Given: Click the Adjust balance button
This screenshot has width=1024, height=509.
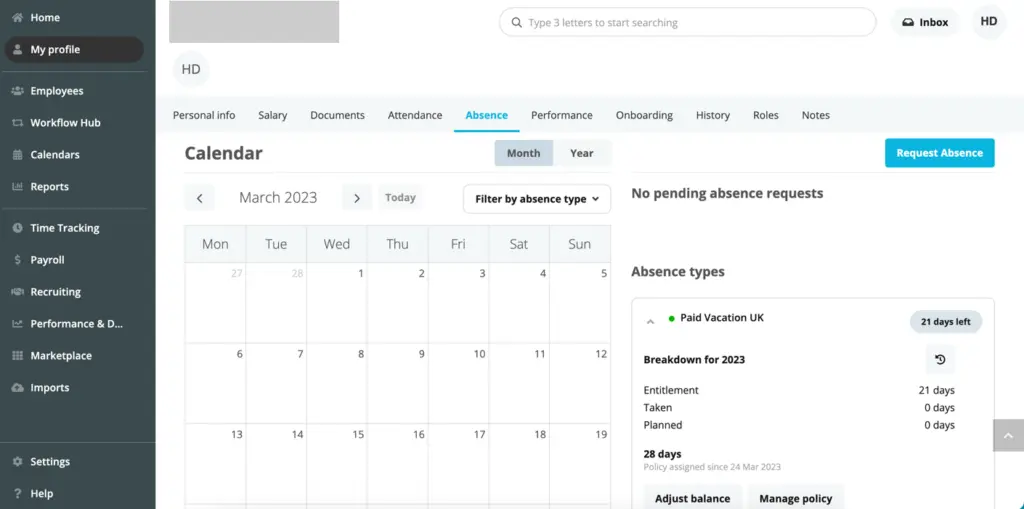Looking at the screenshot, I should [x=692, y=498].
